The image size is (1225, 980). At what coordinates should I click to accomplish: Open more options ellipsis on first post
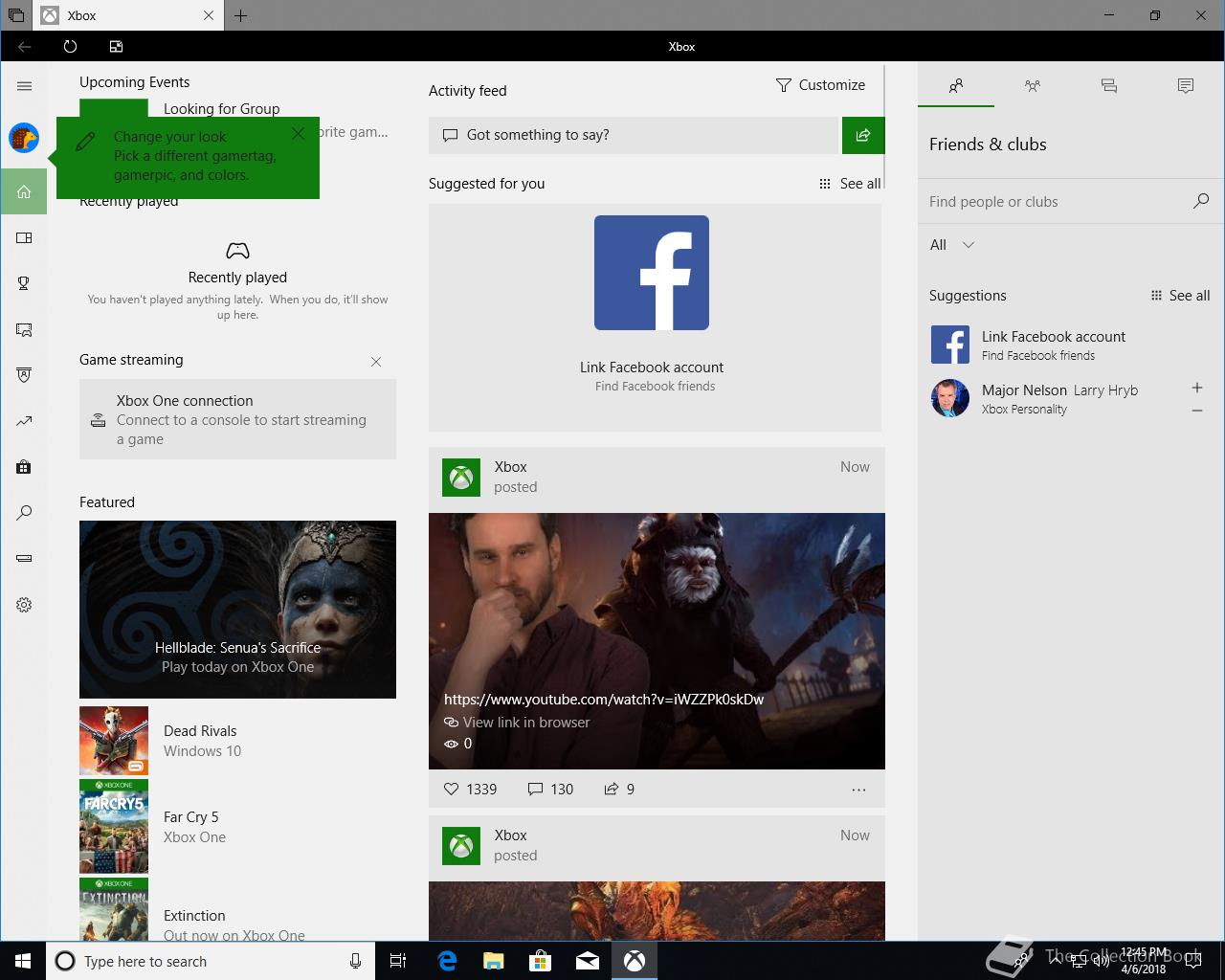pyautogui.click(x=858, y=790)
